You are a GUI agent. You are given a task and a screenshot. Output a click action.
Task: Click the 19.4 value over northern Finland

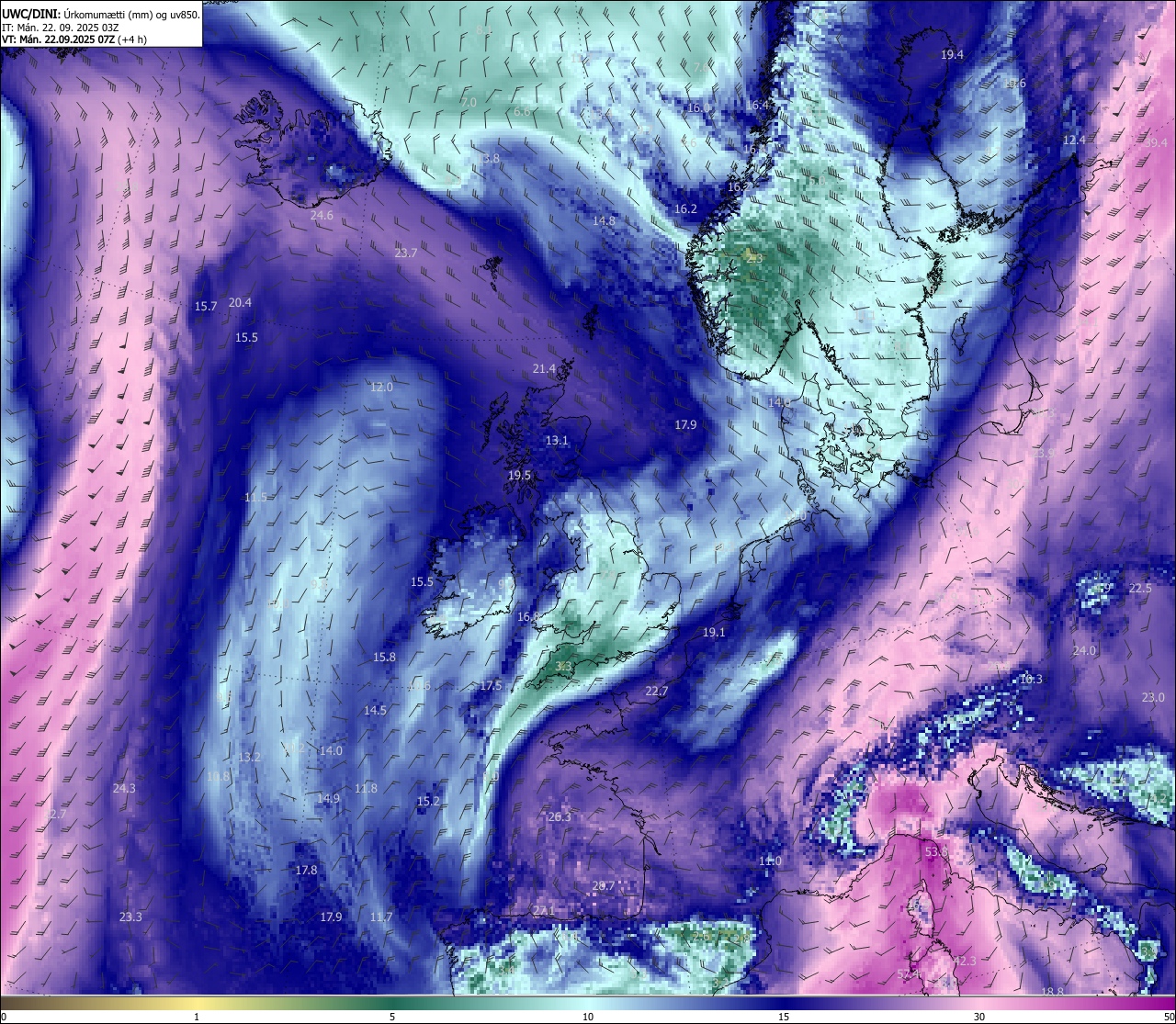(952, 55)
